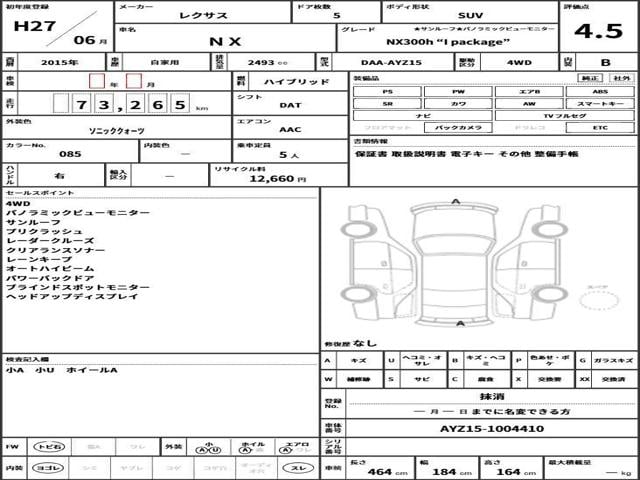Click the car top-view diagram center
The image size is (640, 480).
click(456, 263)
